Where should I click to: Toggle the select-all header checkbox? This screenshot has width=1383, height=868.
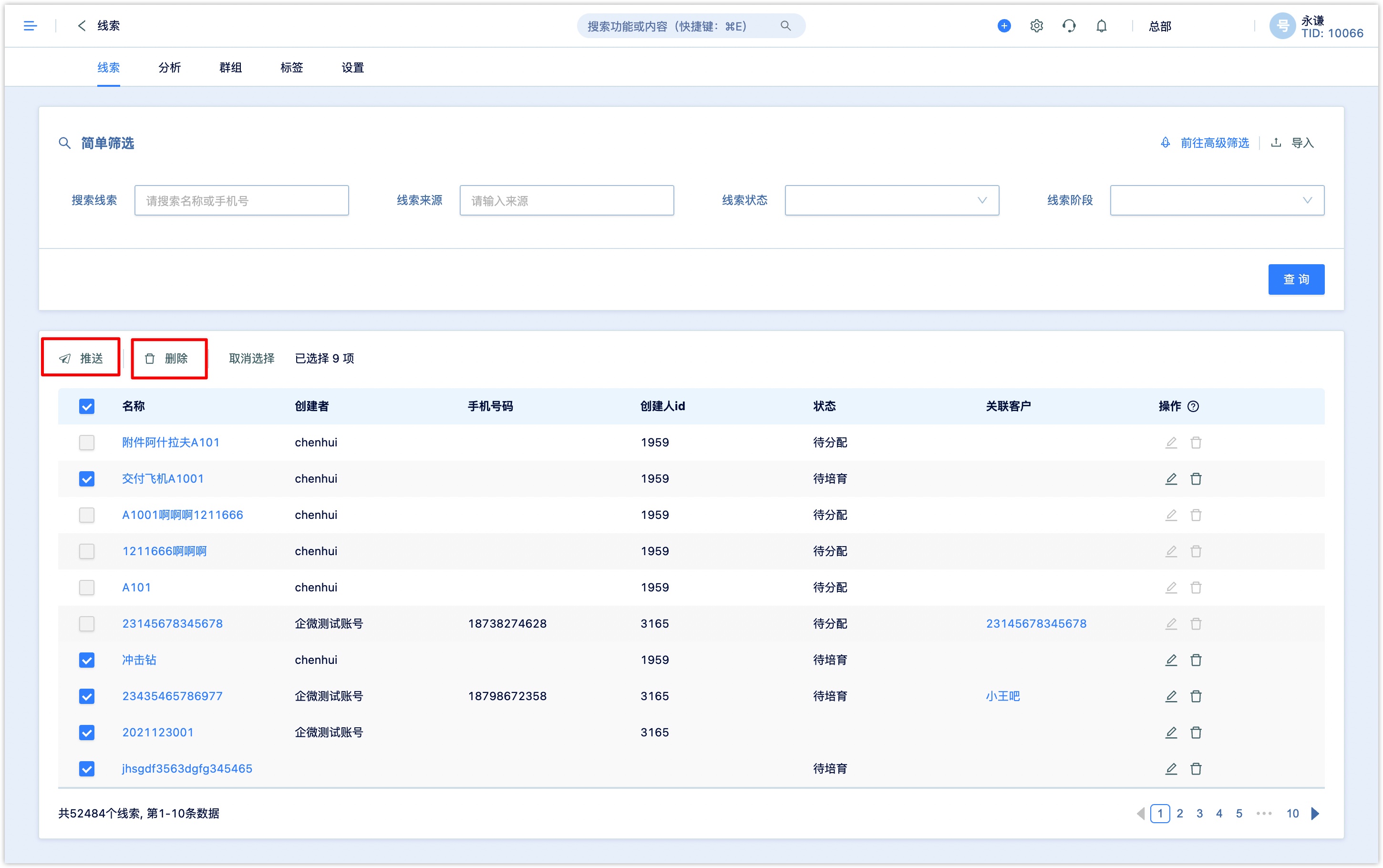click(x=87, y=406)
